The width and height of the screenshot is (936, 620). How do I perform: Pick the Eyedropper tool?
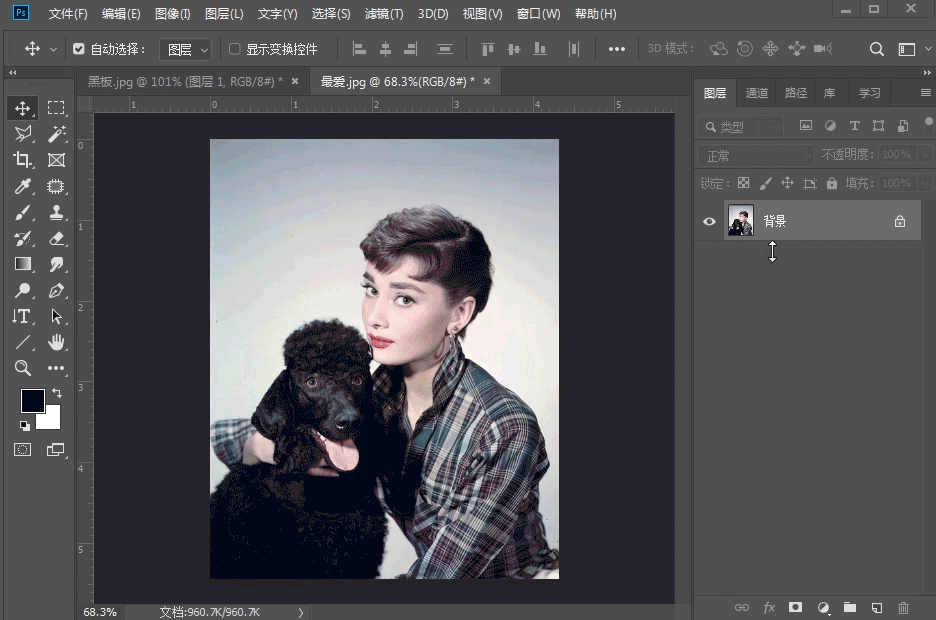pos(23,186)
